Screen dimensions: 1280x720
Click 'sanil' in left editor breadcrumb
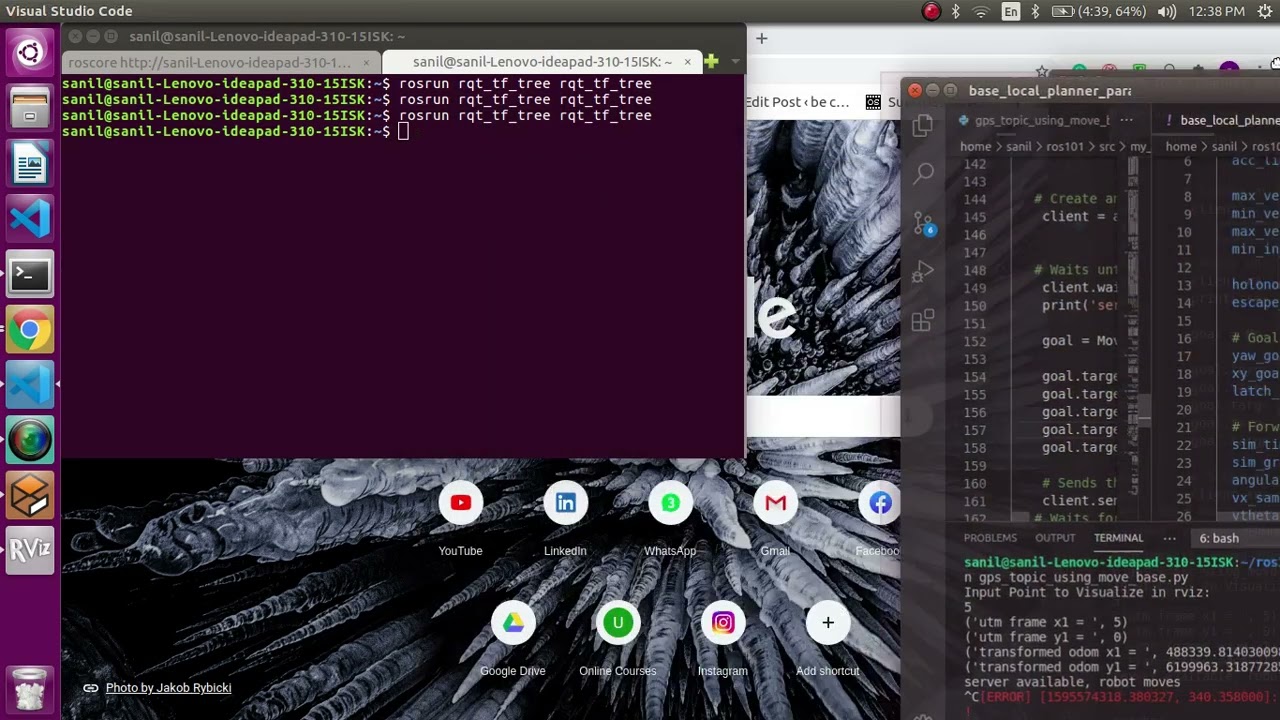click(1018, 146)
